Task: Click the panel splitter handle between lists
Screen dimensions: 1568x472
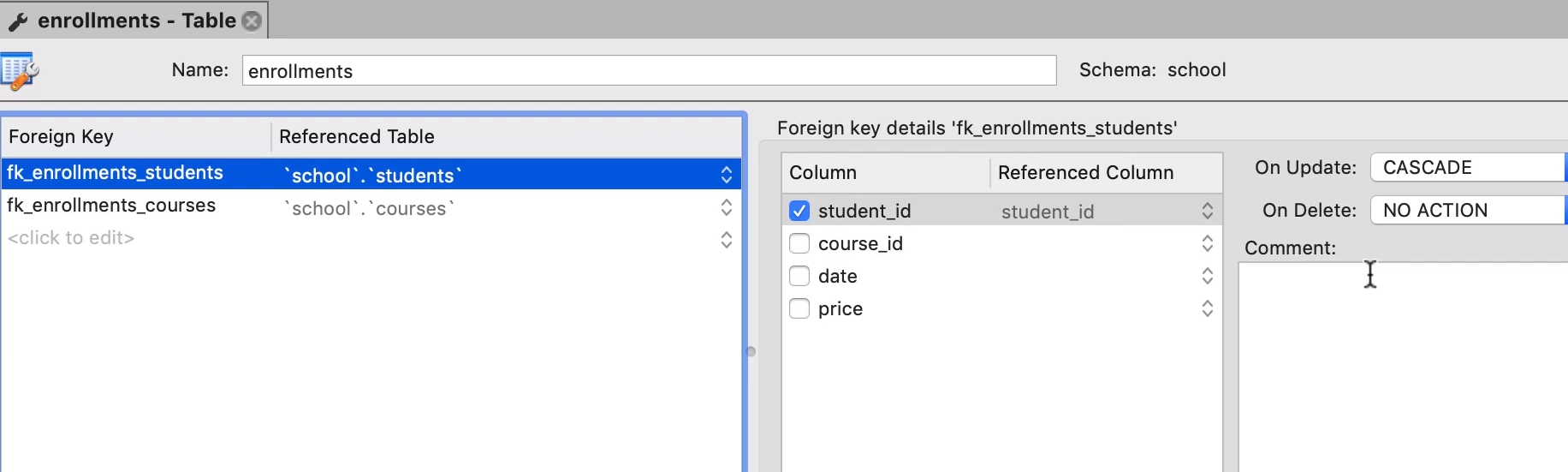Action: point(751,351)
